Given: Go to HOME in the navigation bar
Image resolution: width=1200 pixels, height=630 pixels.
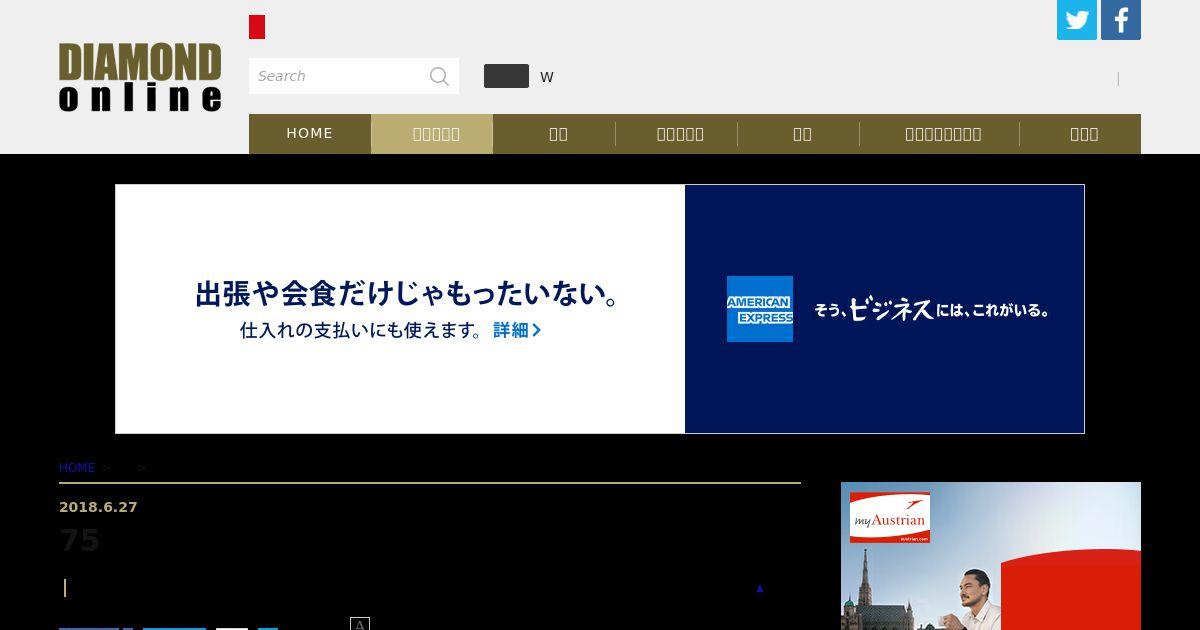Looking at the screenshot, I should point(310,133).
